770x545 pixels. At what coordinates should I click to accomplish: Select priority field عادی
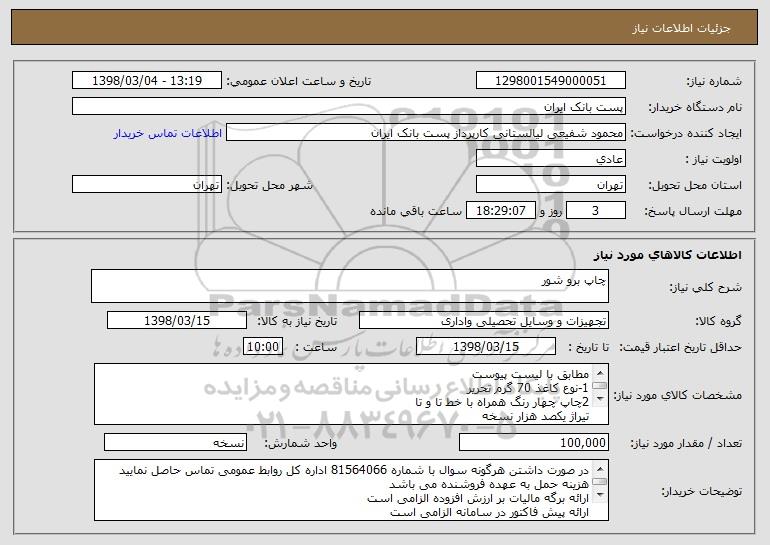click(550, 159)
